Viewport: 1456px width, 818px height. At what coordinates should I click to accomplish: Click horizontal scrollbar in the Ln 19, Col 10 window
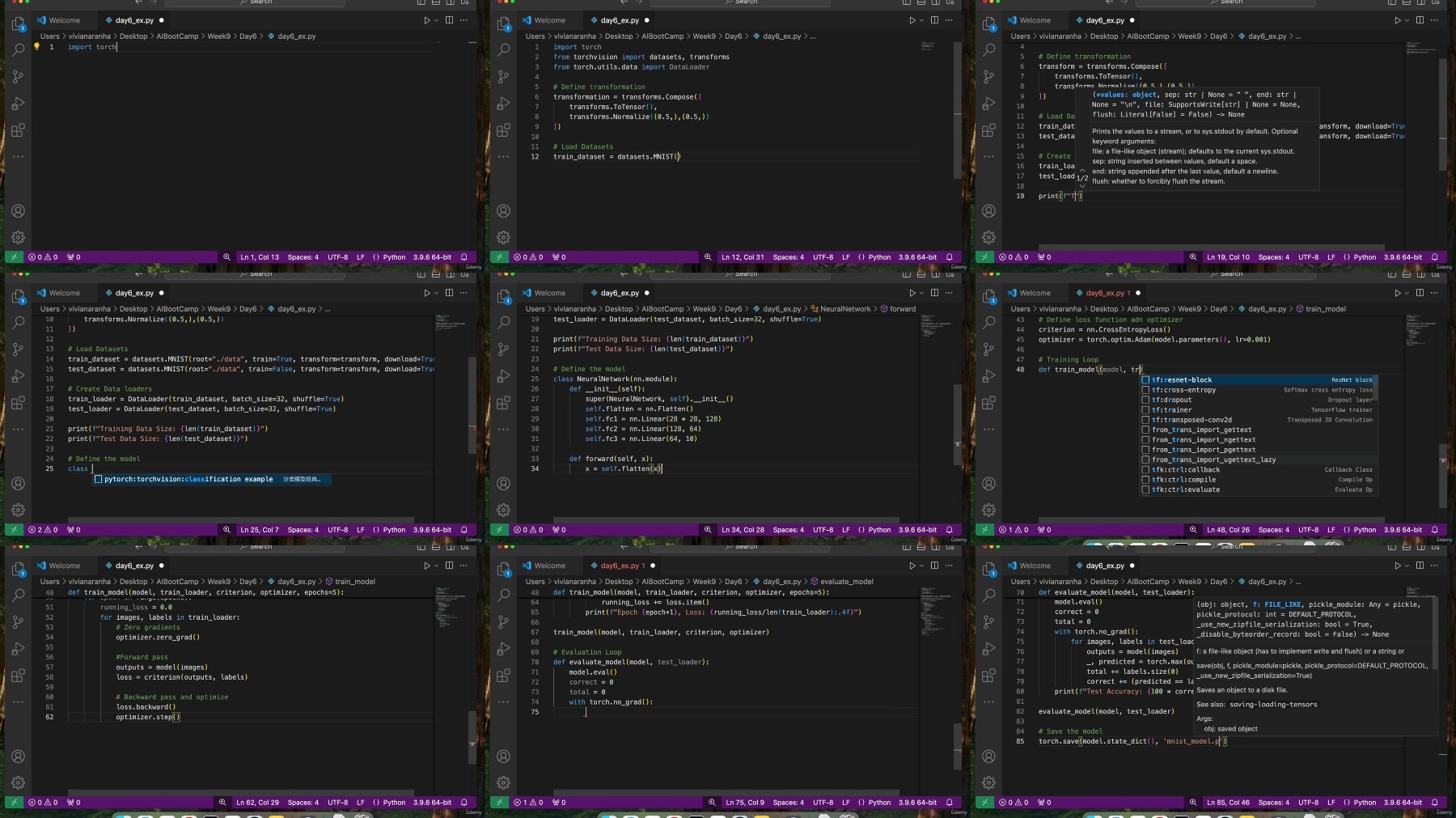click(1213, 248)
